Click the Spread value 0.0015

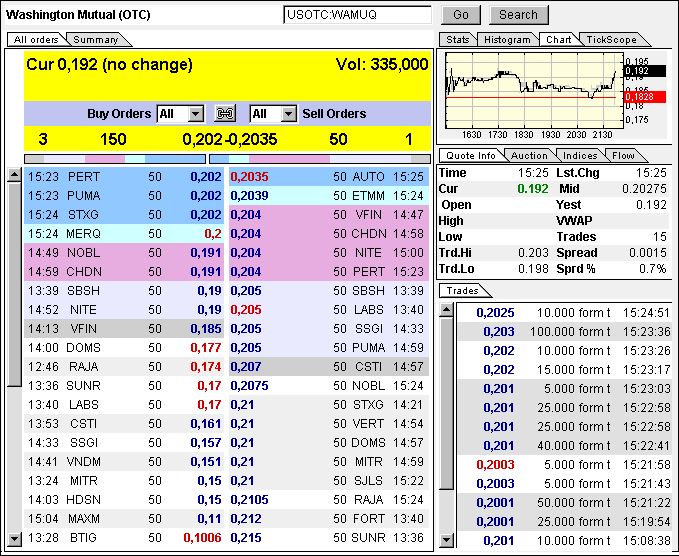coord(649,253)
